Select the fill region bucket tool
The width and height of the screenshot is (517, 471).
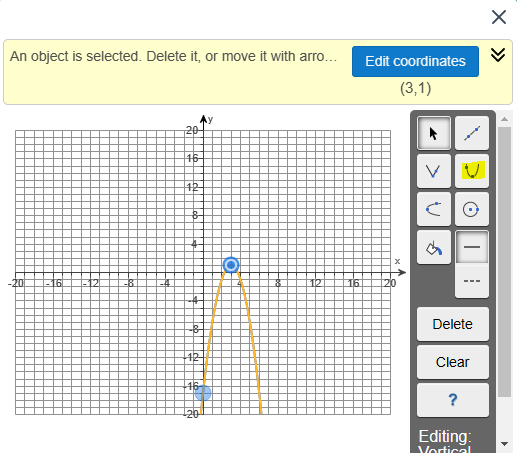pyautogui.click(x=434, y=247)
